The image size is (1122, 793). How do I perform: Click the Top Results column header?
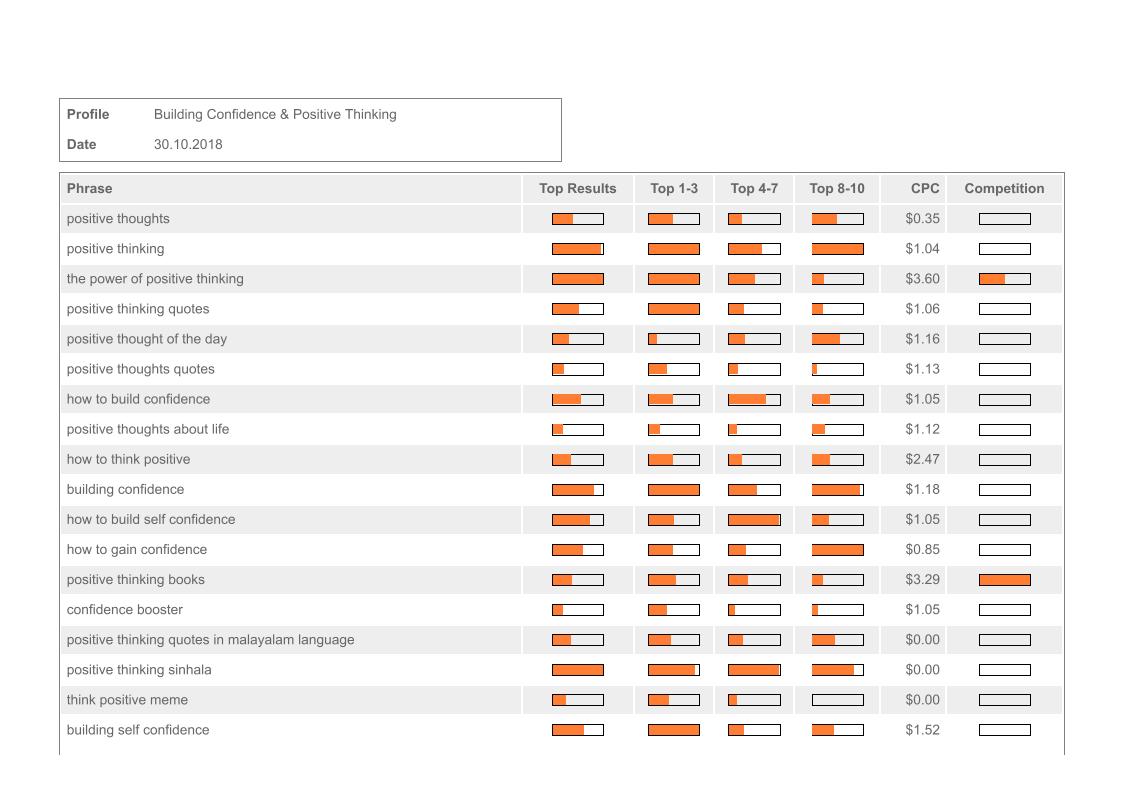click(x=577, y=188)
